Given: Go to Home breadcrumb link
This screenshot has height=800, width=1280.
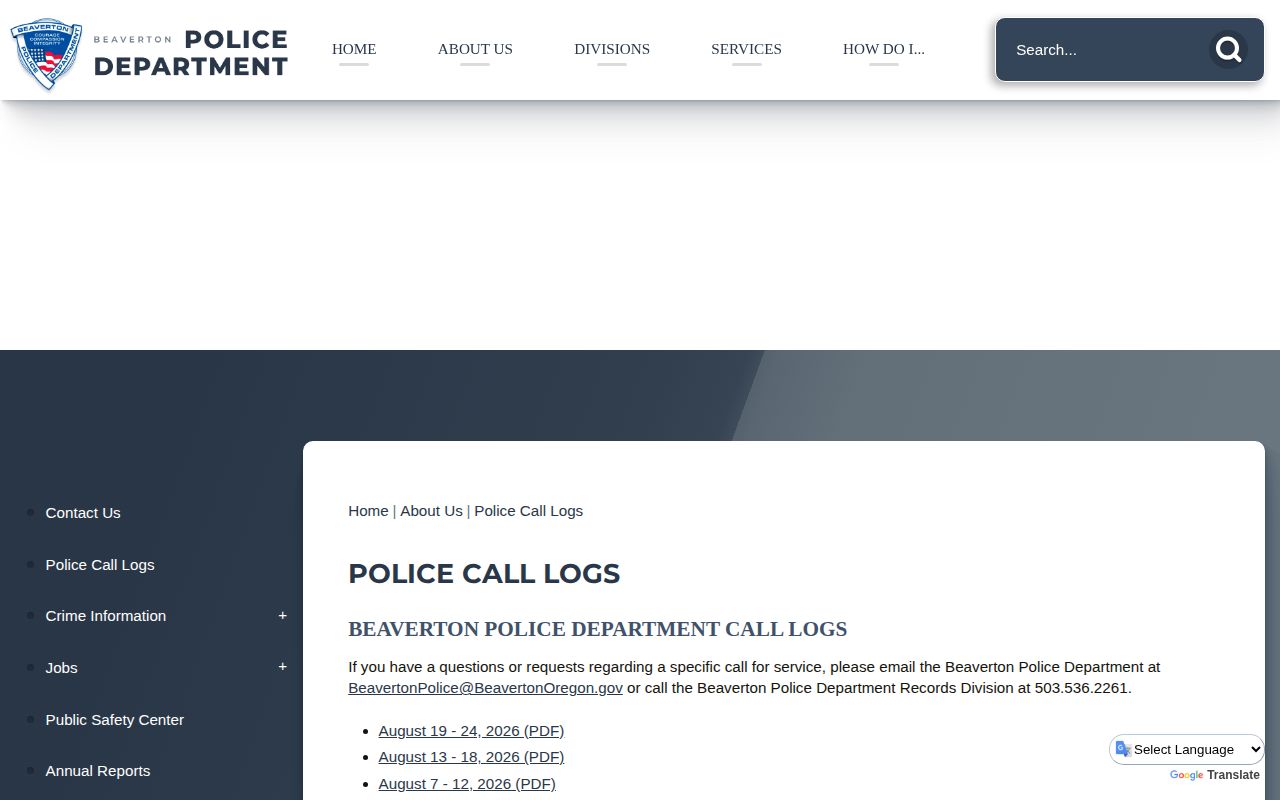Looking at the screenshot, I should 368,511.
